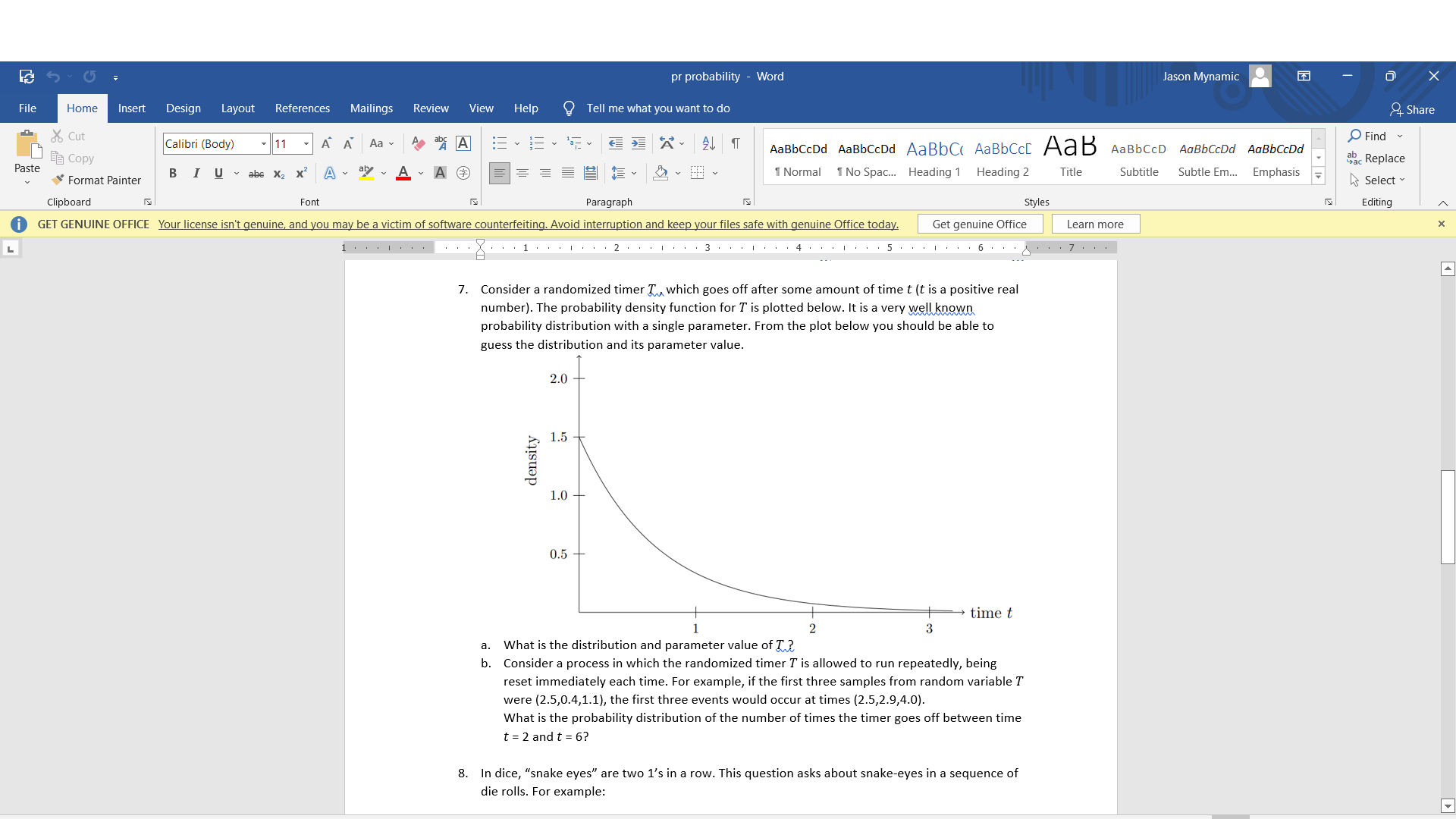
Task: Show paragraph marks with the pilcrow icon
Action: (x=734, y=143)
